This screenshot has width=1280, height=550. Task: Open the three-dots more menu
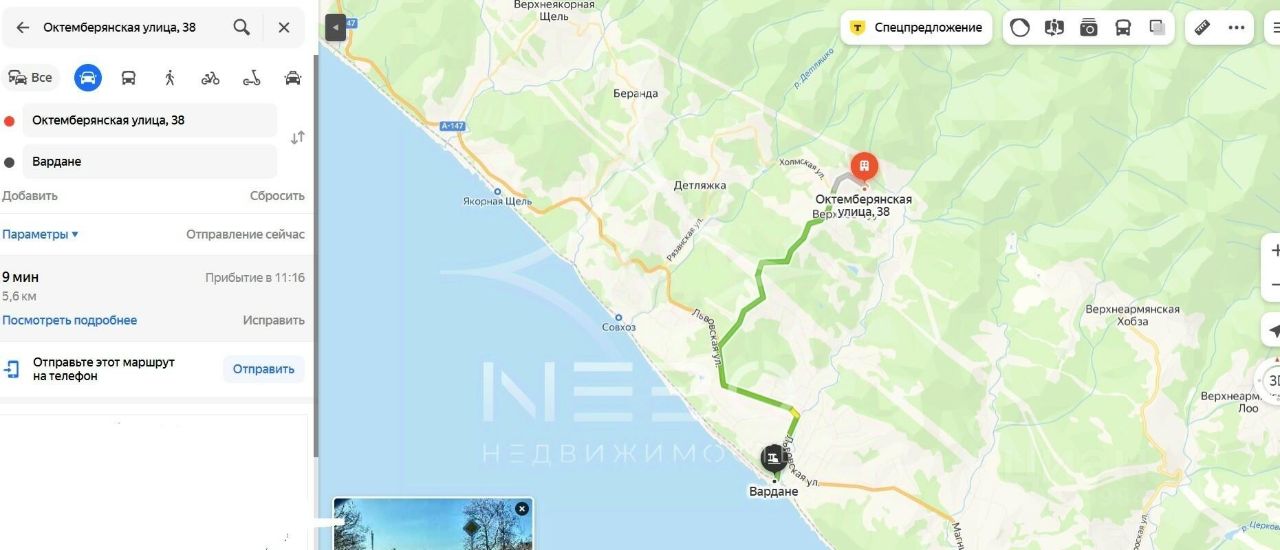point(1237,28)
